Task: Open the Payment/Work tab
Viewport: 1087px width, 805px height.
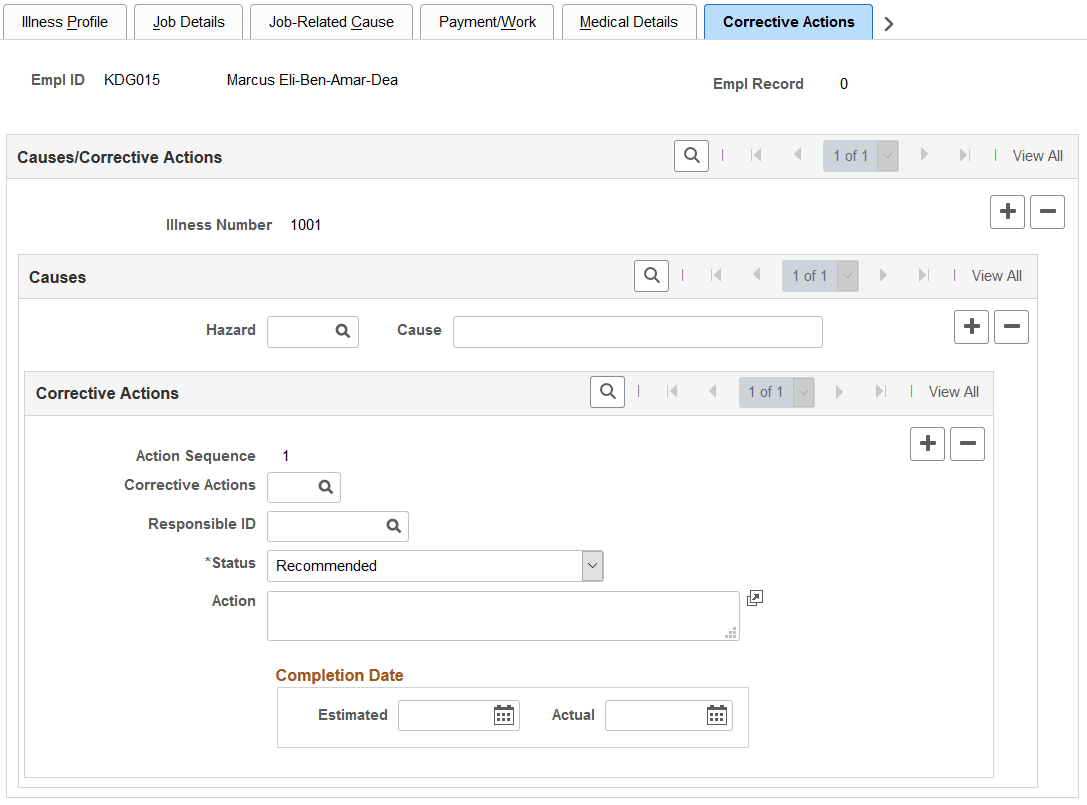Action: (487, 21)
